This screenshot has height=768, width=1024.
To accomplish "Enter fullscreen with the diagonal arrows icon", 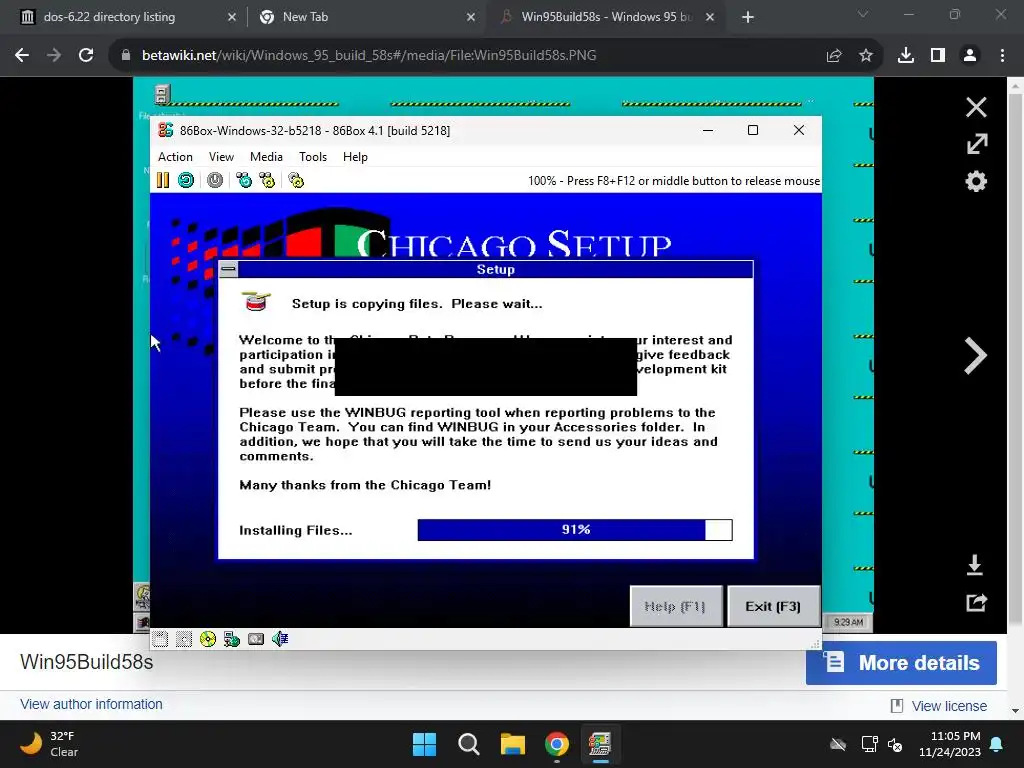I will point(976,144).
